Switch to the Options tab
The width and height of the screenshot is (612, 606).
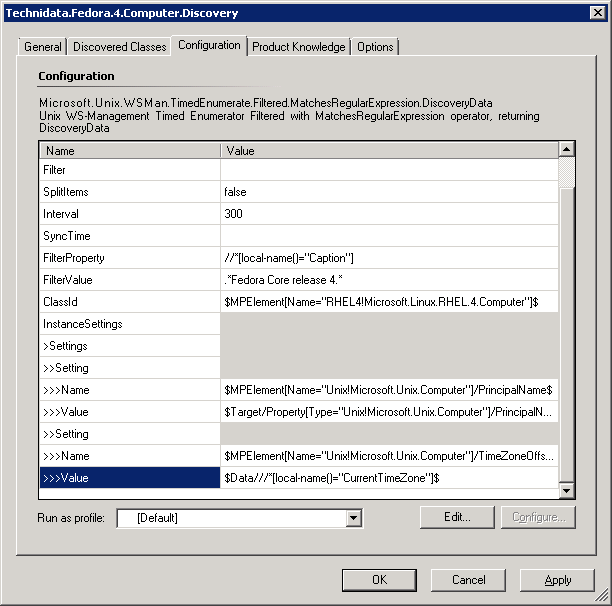tap(375, 47)
